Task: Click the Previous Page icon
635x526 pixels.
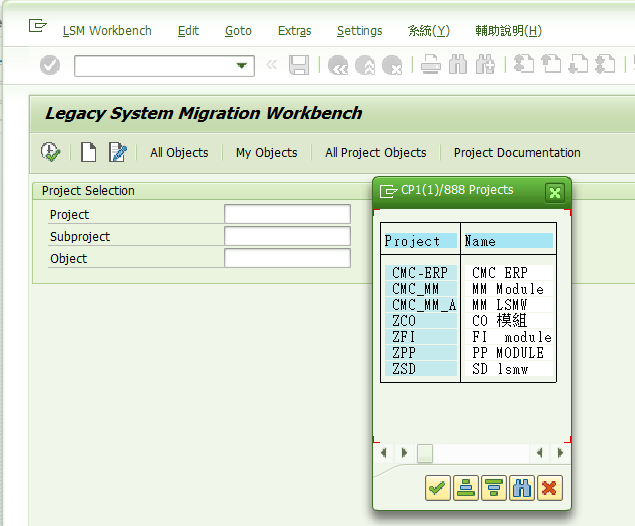Action: pyautogui.click(x=551, y=65)
